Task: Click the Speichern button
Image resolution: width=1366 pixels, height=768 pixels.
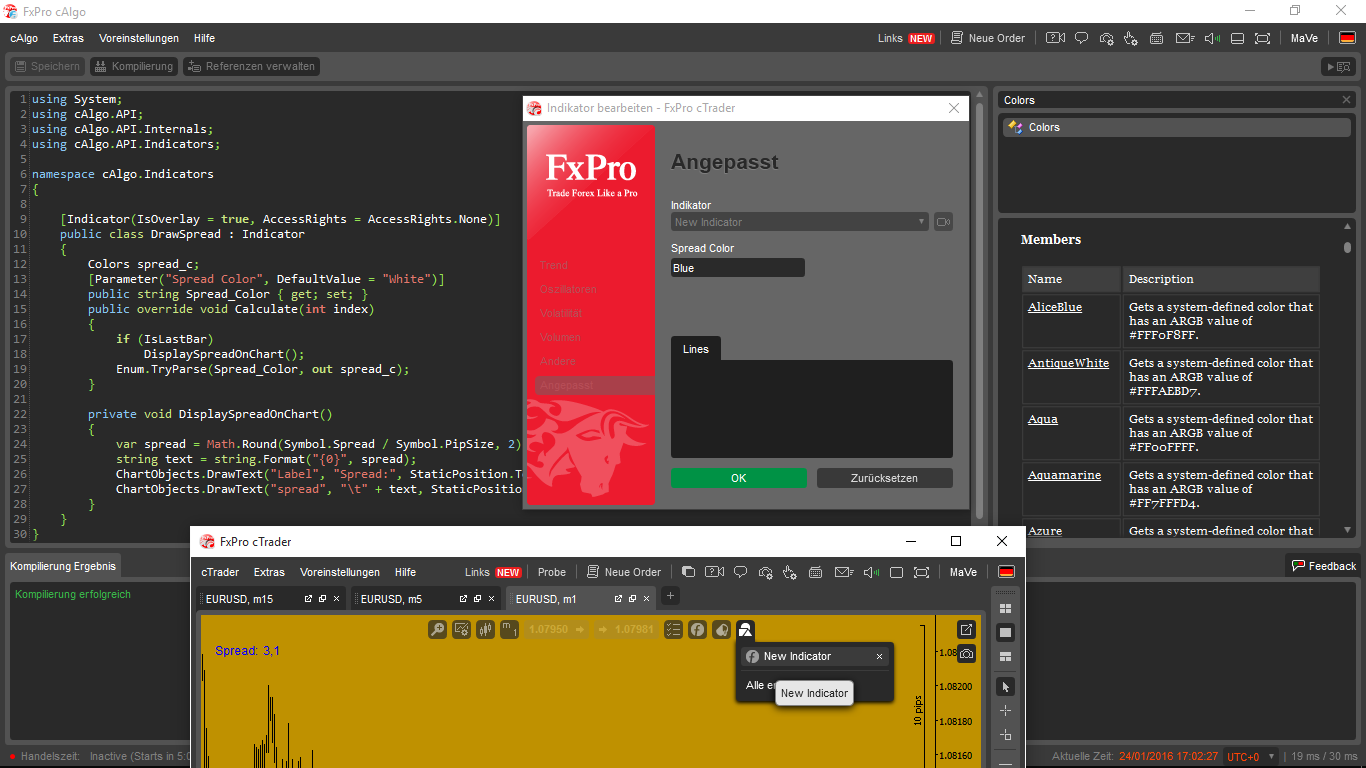Action: (x=46, y=66)
